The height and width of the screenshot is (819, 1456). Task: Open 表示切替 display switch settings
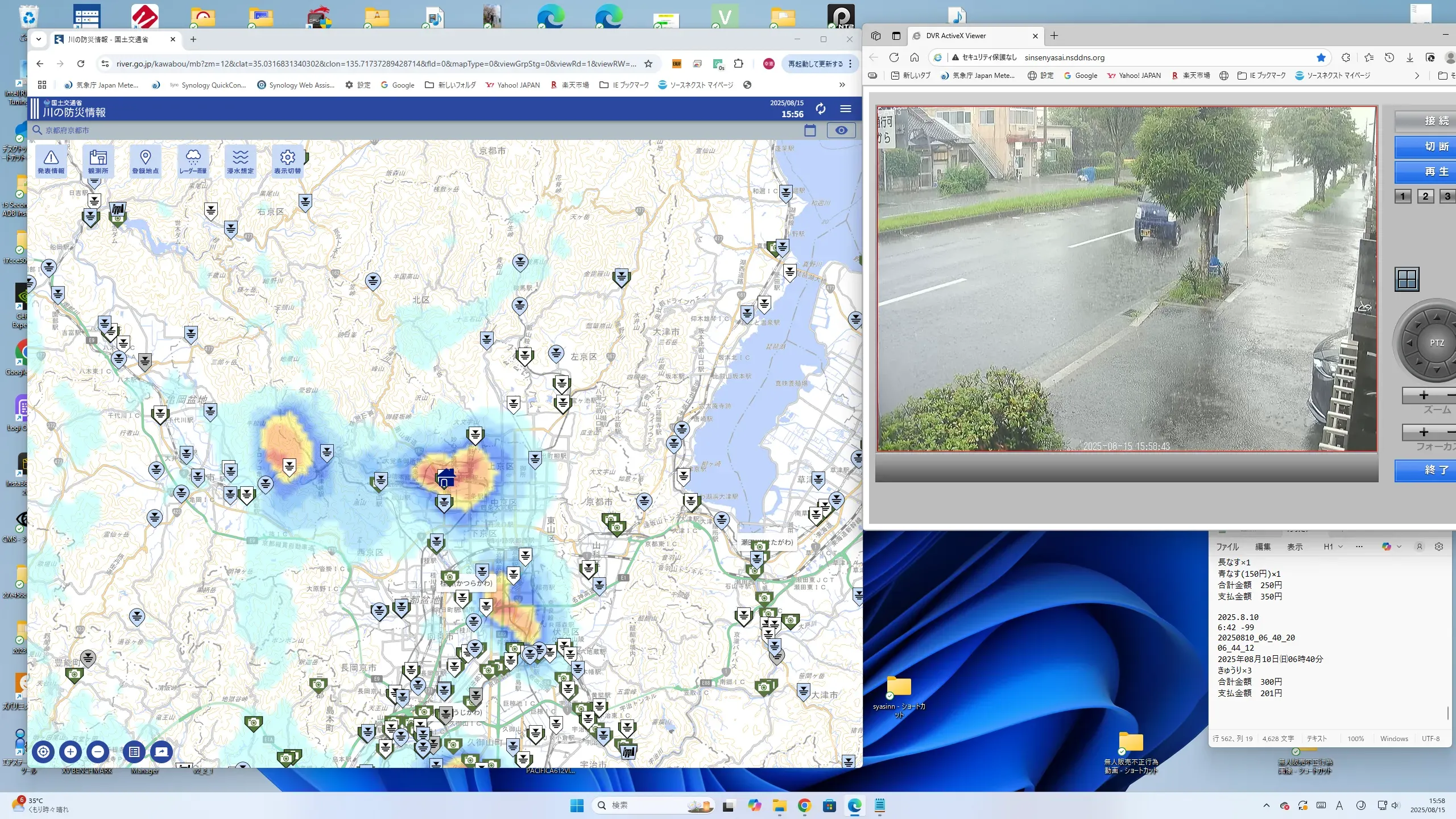(287, 162)
